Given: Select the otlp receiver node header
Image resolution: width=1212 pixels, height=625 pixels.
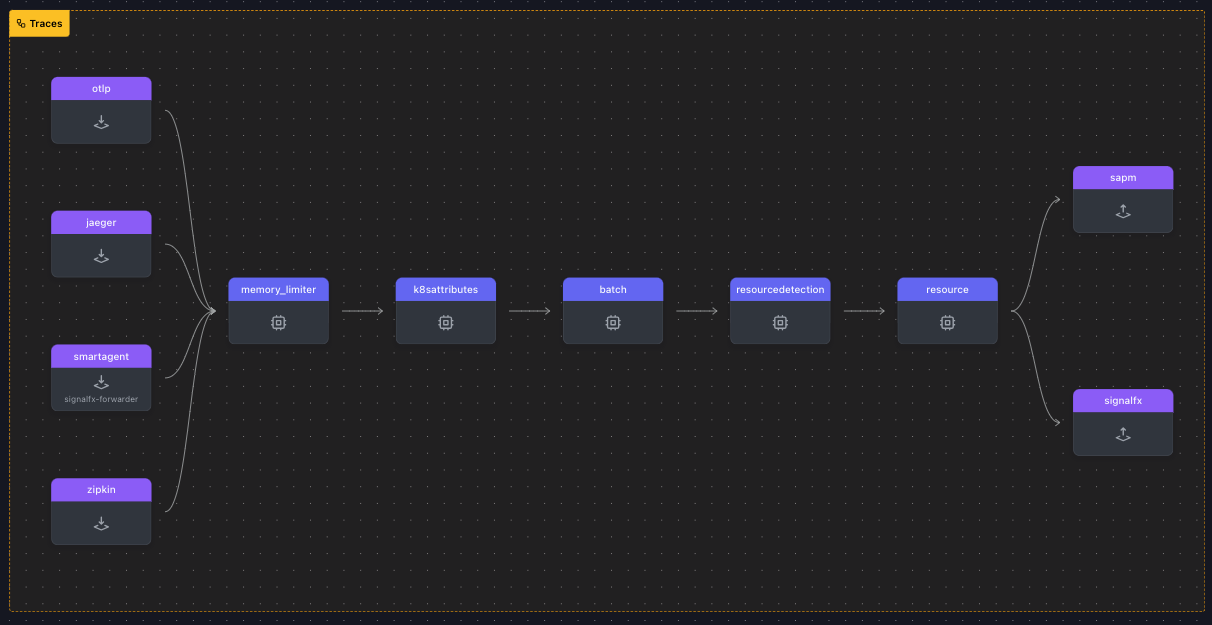Looking at the screenshot, I should [x=101, y=89].
